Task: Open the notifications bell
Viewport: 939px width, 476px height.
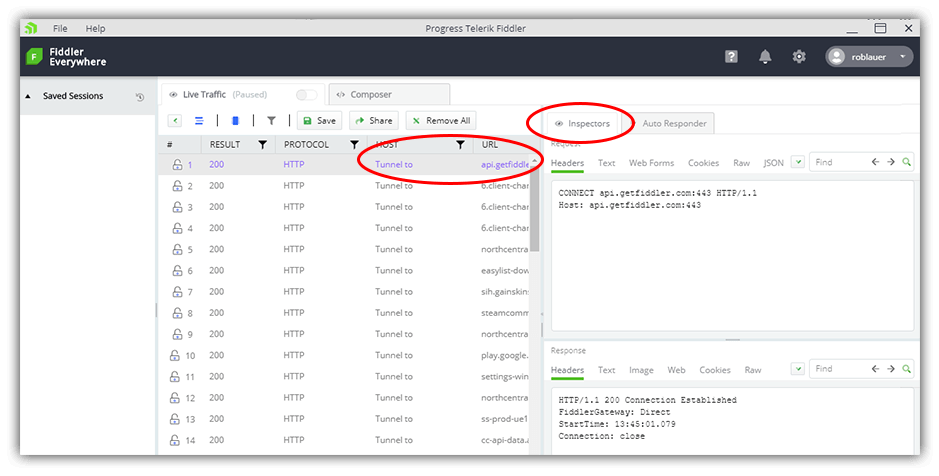Action: pyautogui.click(x=765, y=57)
